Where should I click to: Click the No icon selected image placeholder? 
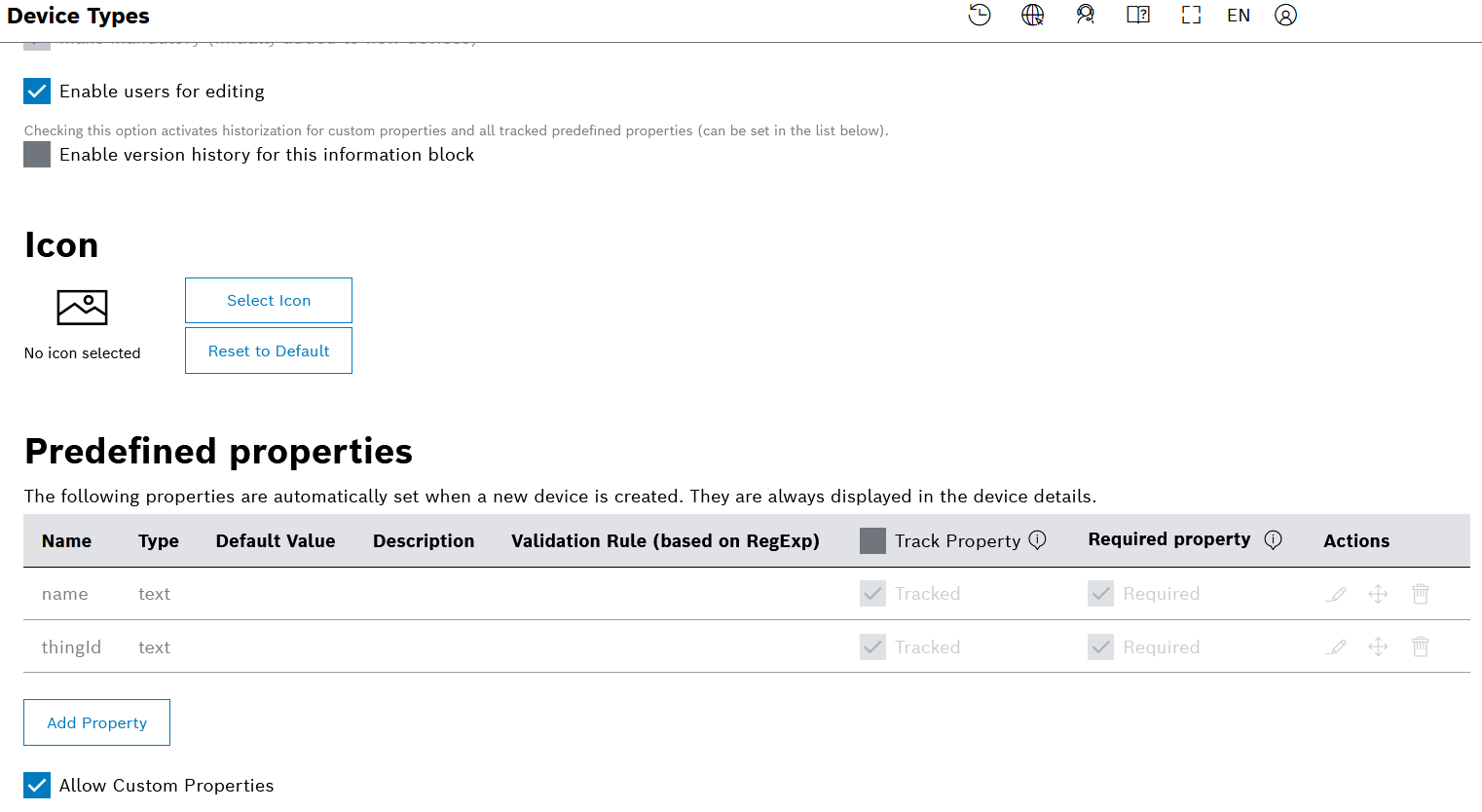coord(83,308)
